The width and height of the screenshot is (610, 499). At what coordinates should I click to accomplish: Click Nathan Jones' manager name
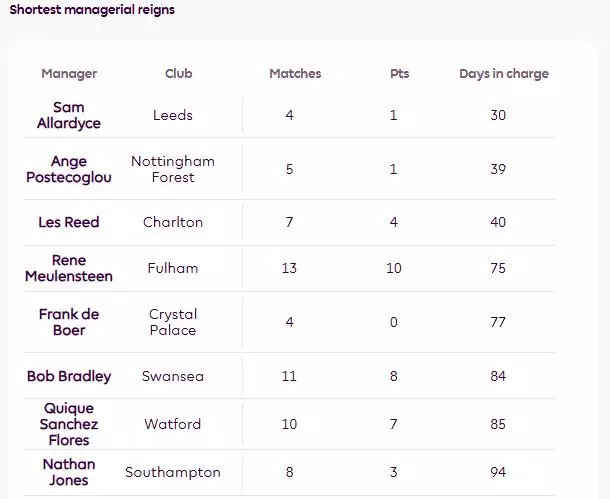click(69, 472)
